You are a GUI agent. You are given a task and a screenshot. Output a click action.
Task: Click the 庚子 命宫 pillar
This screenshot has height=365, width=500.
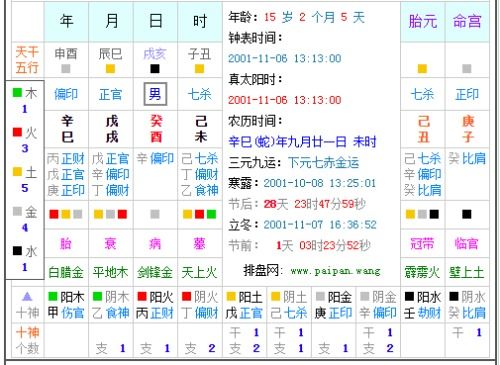click(468, 129)
